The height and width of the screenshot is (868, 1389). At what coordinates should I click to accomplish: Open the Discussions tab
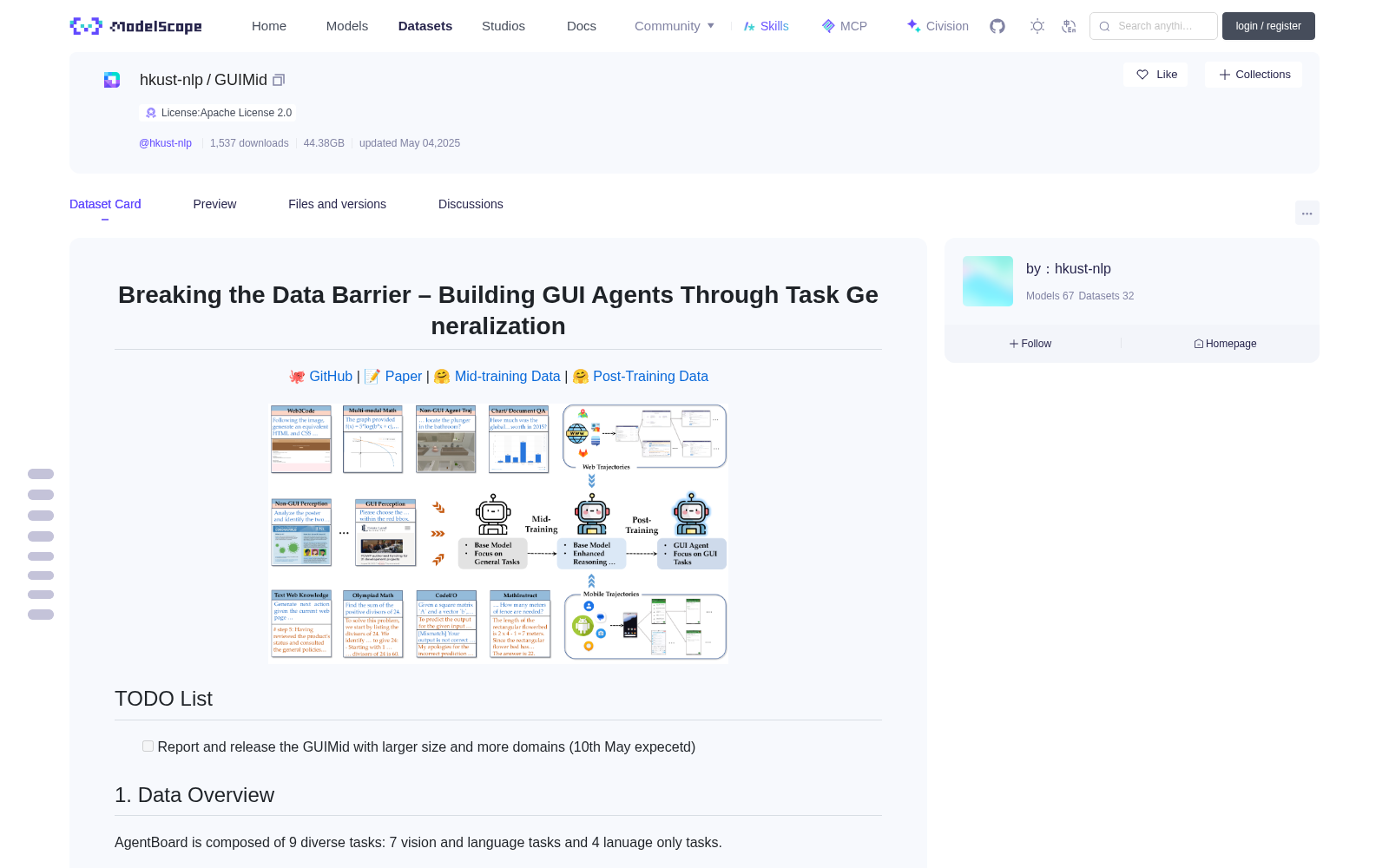471,204
